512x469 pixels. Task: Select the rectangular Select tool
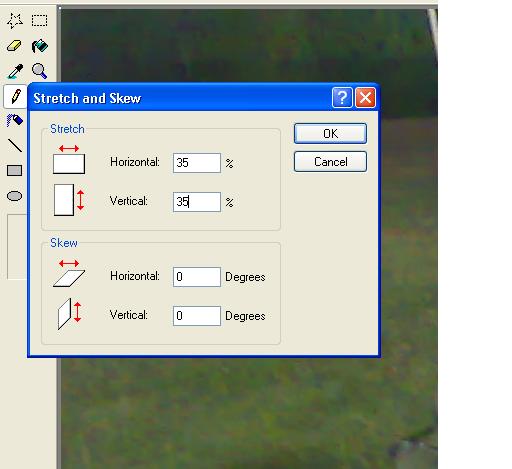coord(39,21)
